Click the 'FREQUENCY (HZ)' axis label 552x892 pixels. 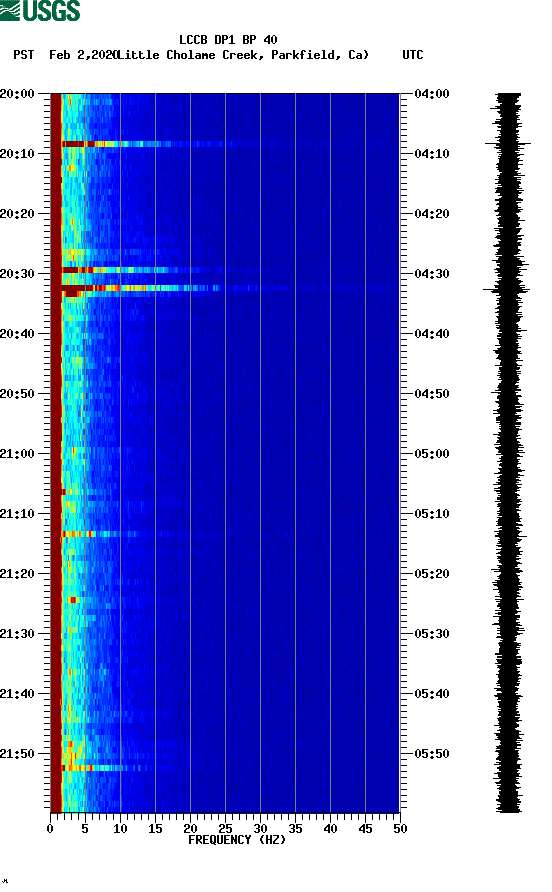pyautogui.click(x=237, y=840)
